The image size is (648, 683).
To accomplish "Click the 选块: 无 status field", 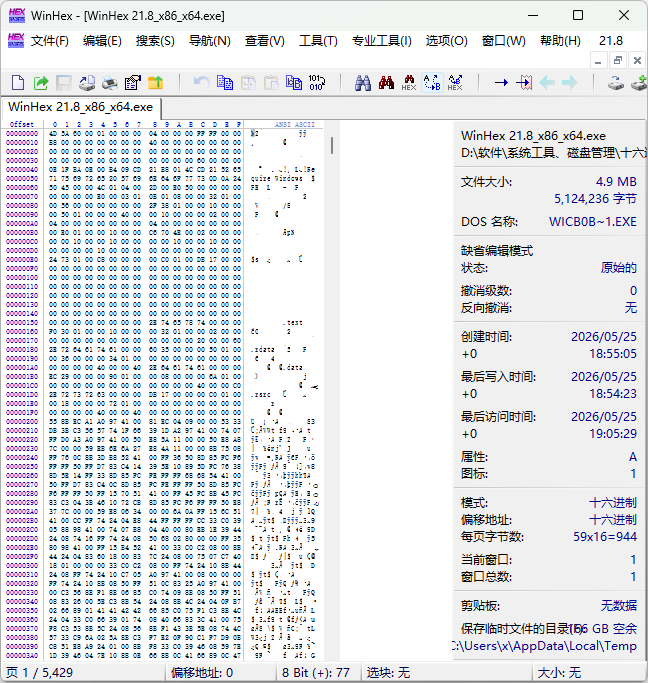I will (x=447, y=673).
